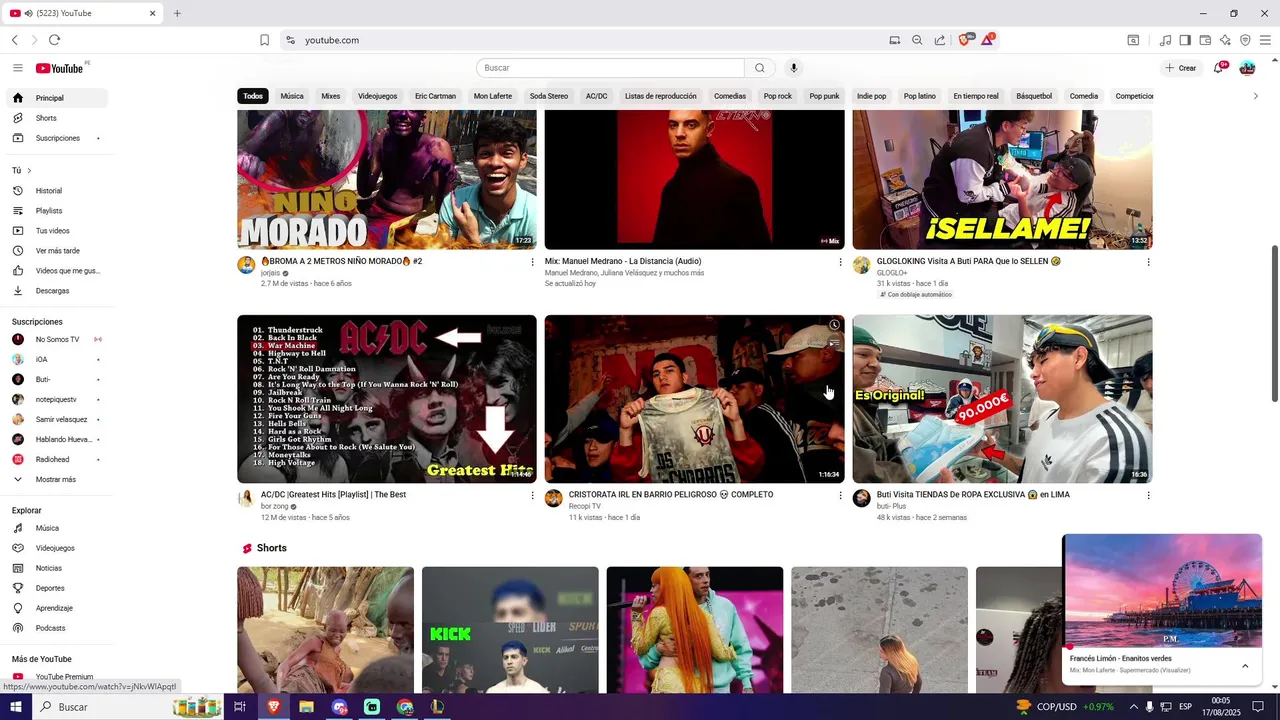The height and width of the screenshot is (720, 1280).
Task: Start voice search with the microphone icon
Action: point(794,68)
